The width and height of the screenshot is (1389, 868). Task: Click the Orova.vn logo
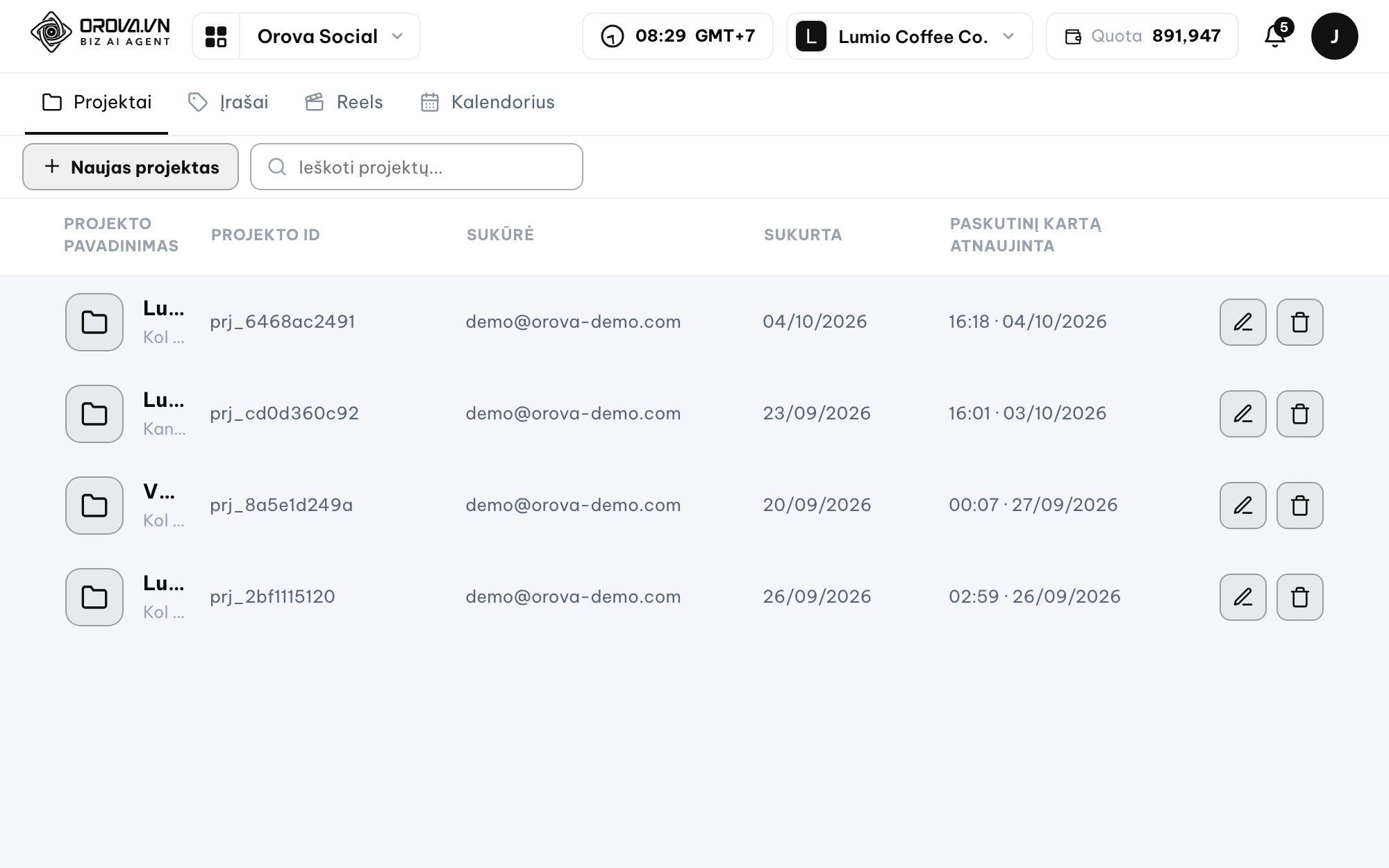pyautogui.click(x=101, y=32)
